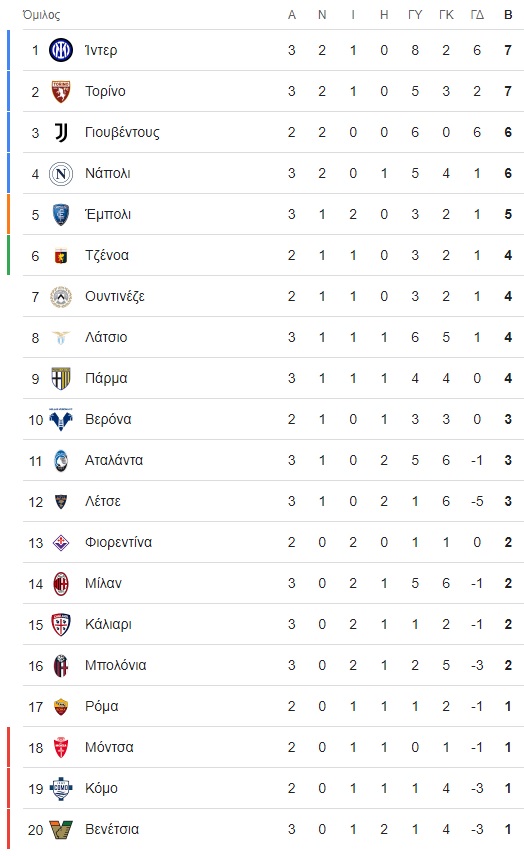Click the Atalanta crest icon
Image resolution: width=524 pixels, height=856 pixels.
(x=61, y=460)
